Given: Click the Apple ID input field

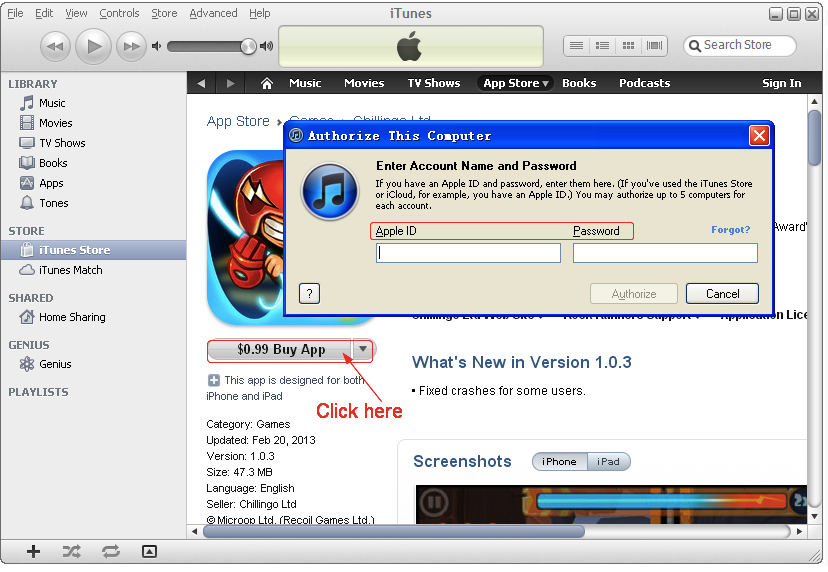Looking at the screenshot, I should [x=468, y=254].
